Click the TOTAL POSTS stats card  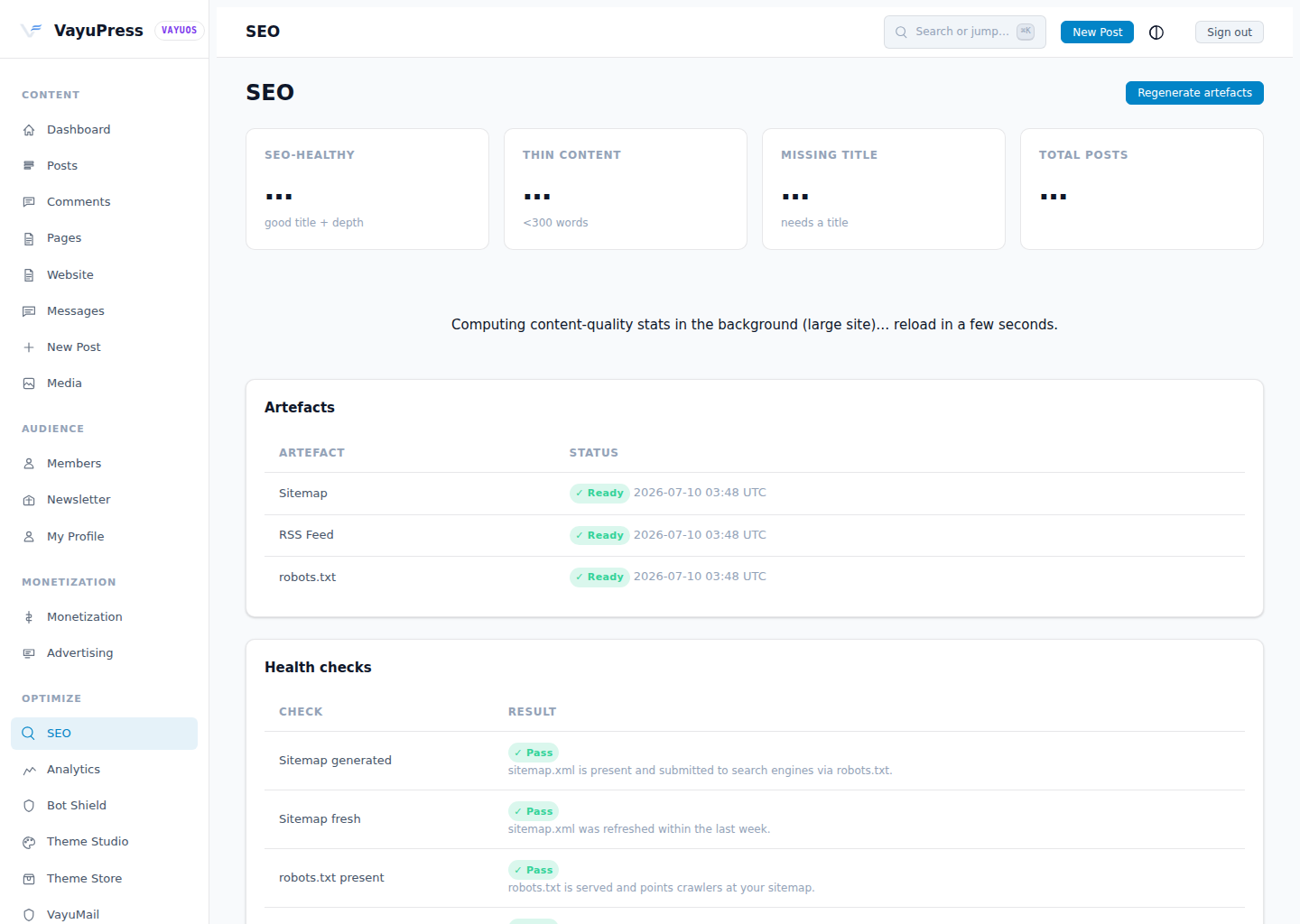(1142, 189)
